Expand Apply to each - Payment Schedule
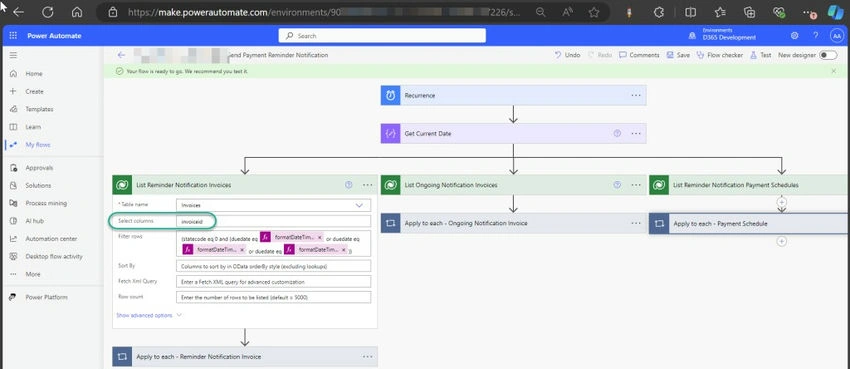The height and width of the screenshot is (369, 850). 748,223
